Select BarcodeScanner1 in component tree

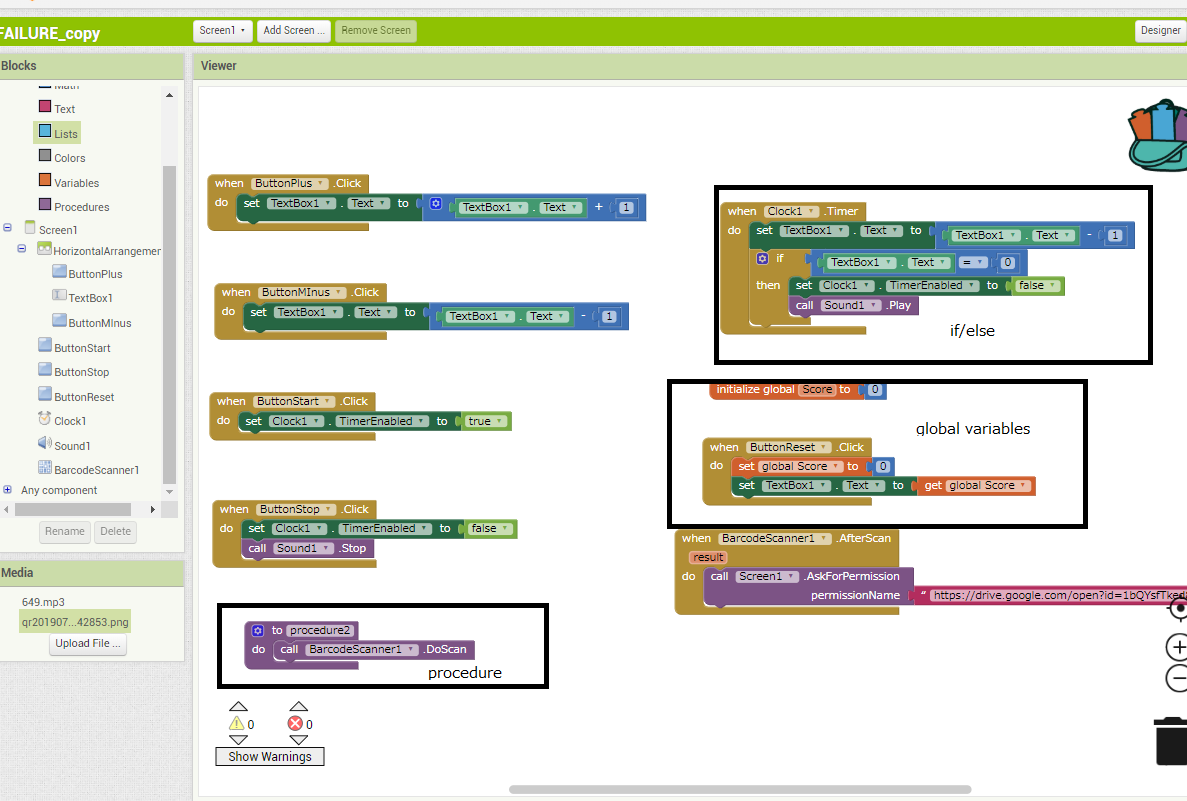tap(96, 470)
